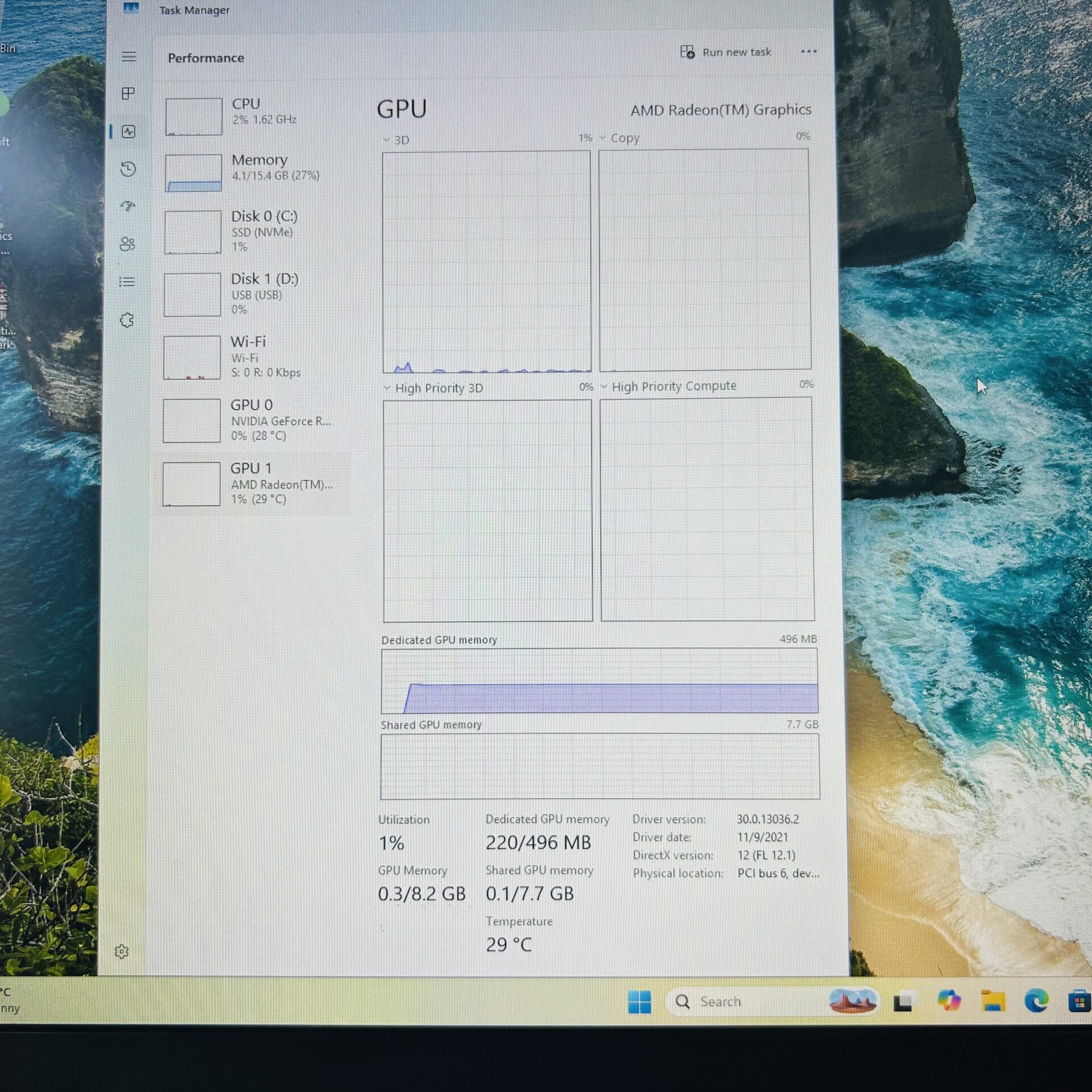The height and width of the screenshot is (1092, 1092).
Task: Click the Physical location PCI bus value
Action: (779, 873)
